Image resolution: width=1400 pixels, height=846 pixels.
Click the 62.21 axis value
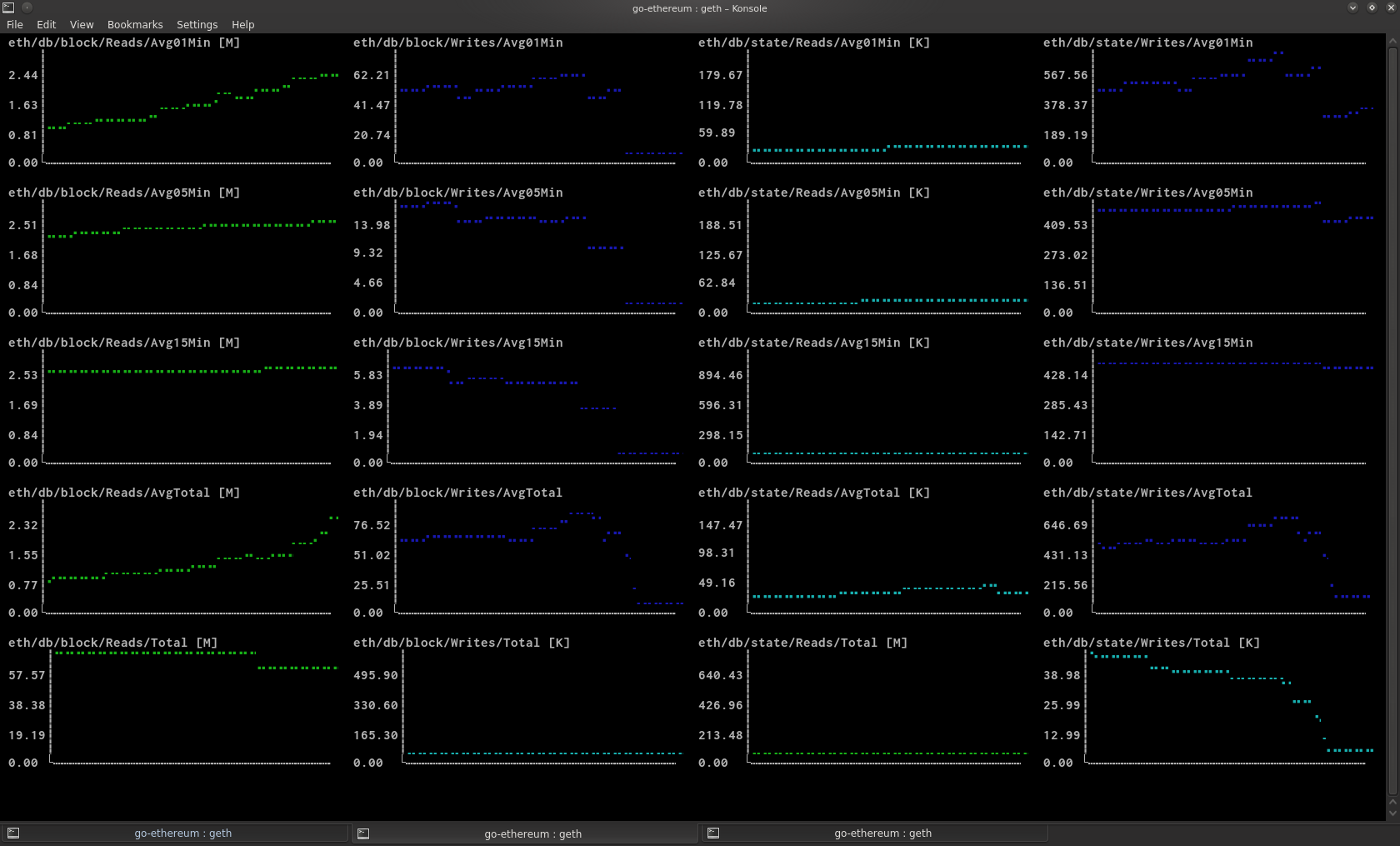(x=372, y=75)
